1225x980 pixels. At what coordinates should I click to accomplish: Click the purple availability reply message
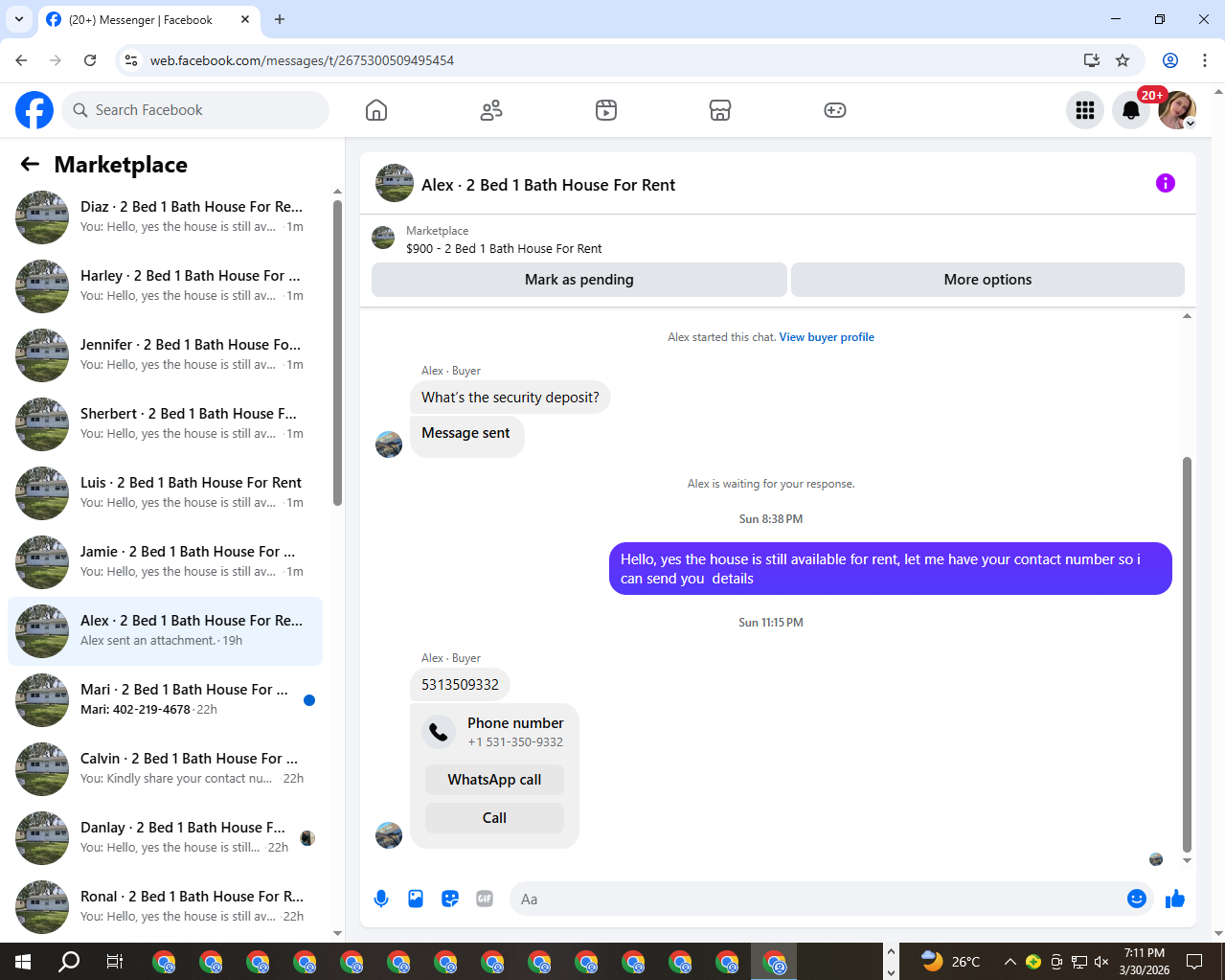tap(890, 569)
